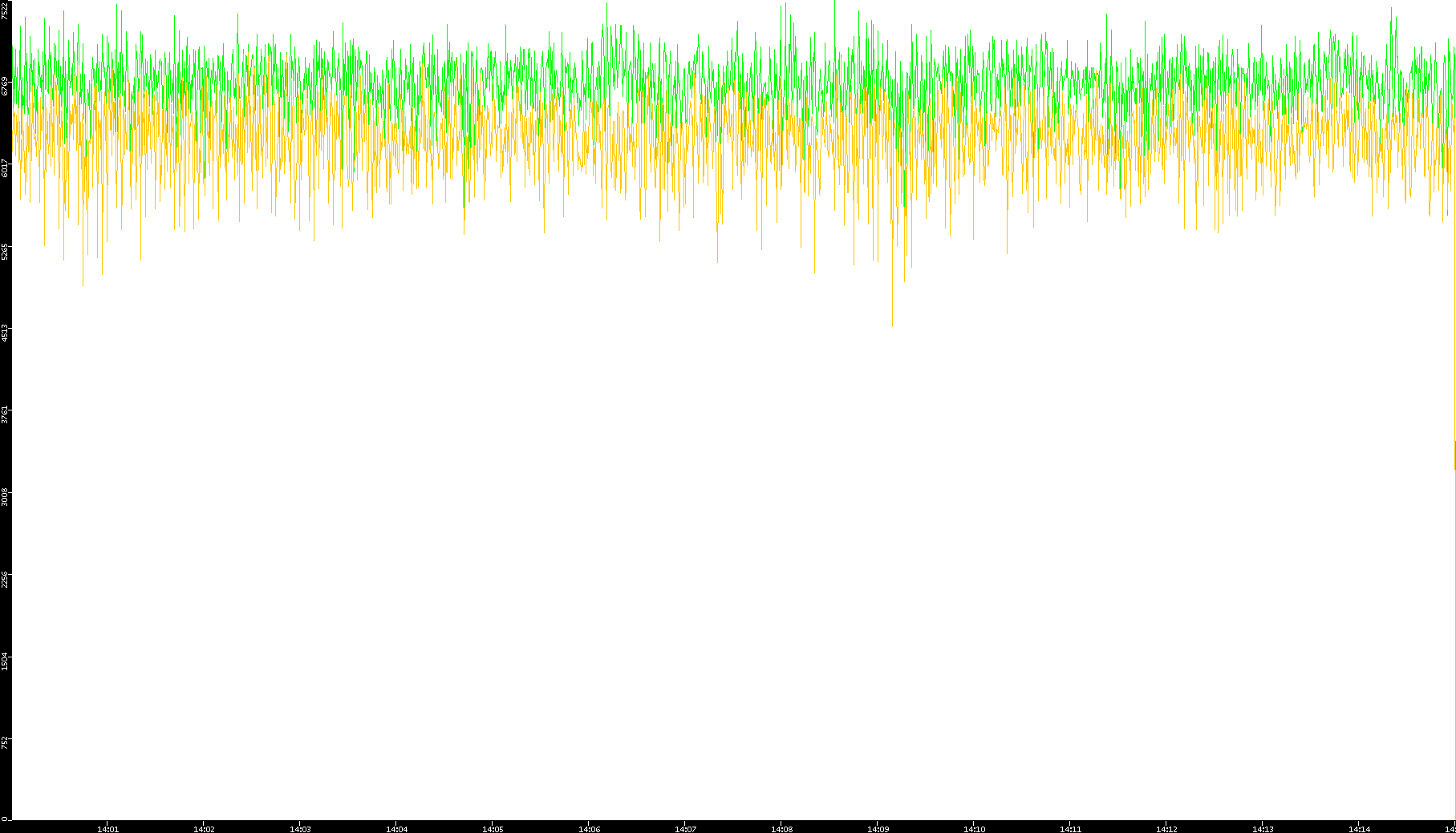The image size is (1456, 833).
Task: Click the 0 origin label on y-axis
Action: pos(4,819)
